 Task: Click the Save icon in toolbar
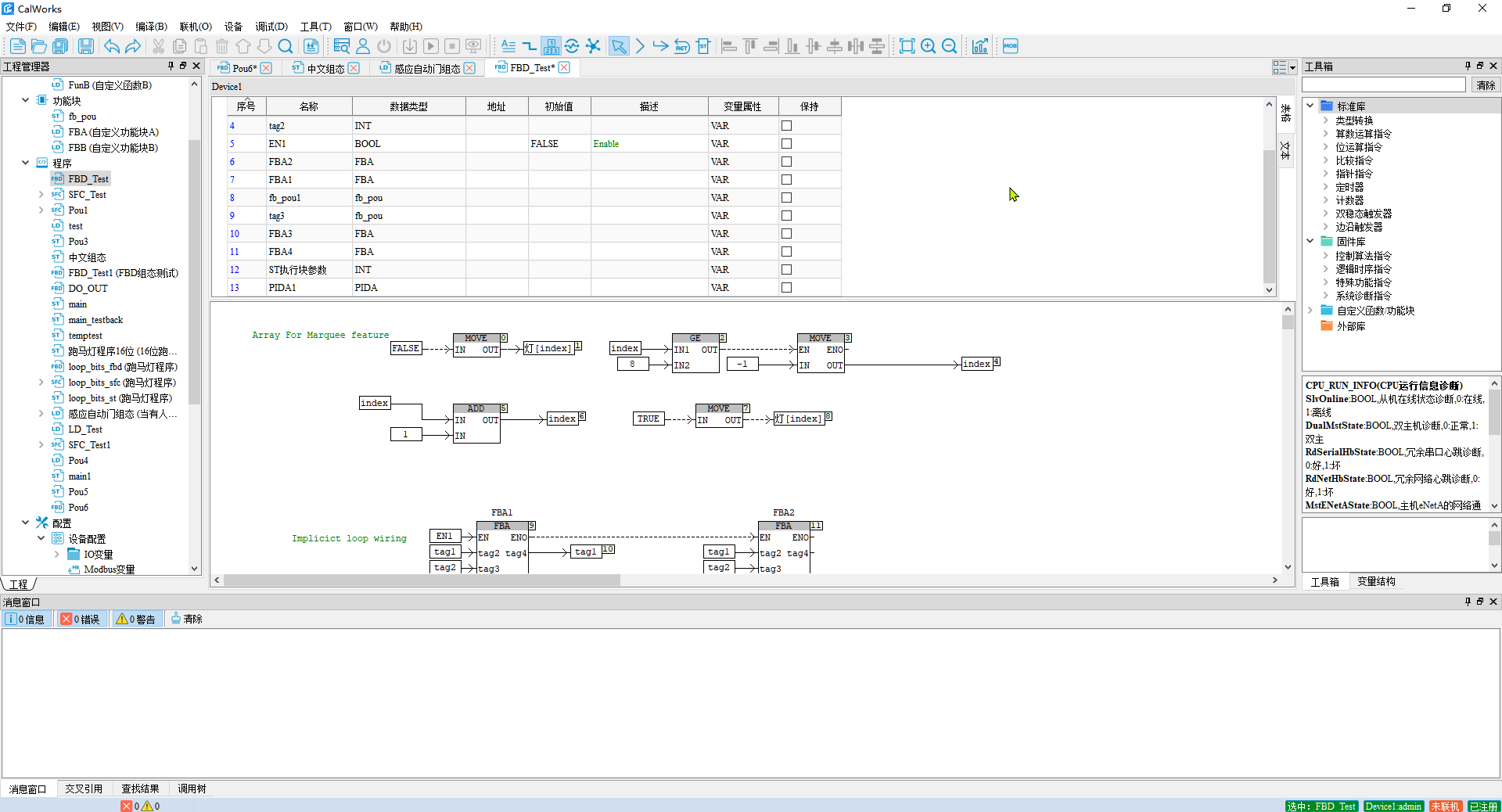point(85,46)
